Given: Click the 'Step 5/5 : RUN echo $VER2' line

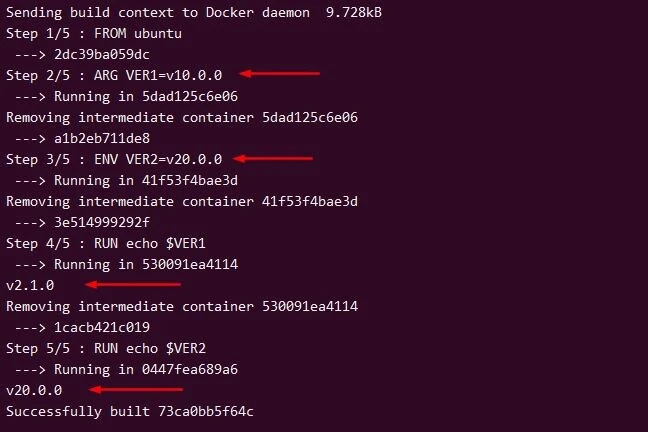Looking at the screenshot, I should pos(106,348).
